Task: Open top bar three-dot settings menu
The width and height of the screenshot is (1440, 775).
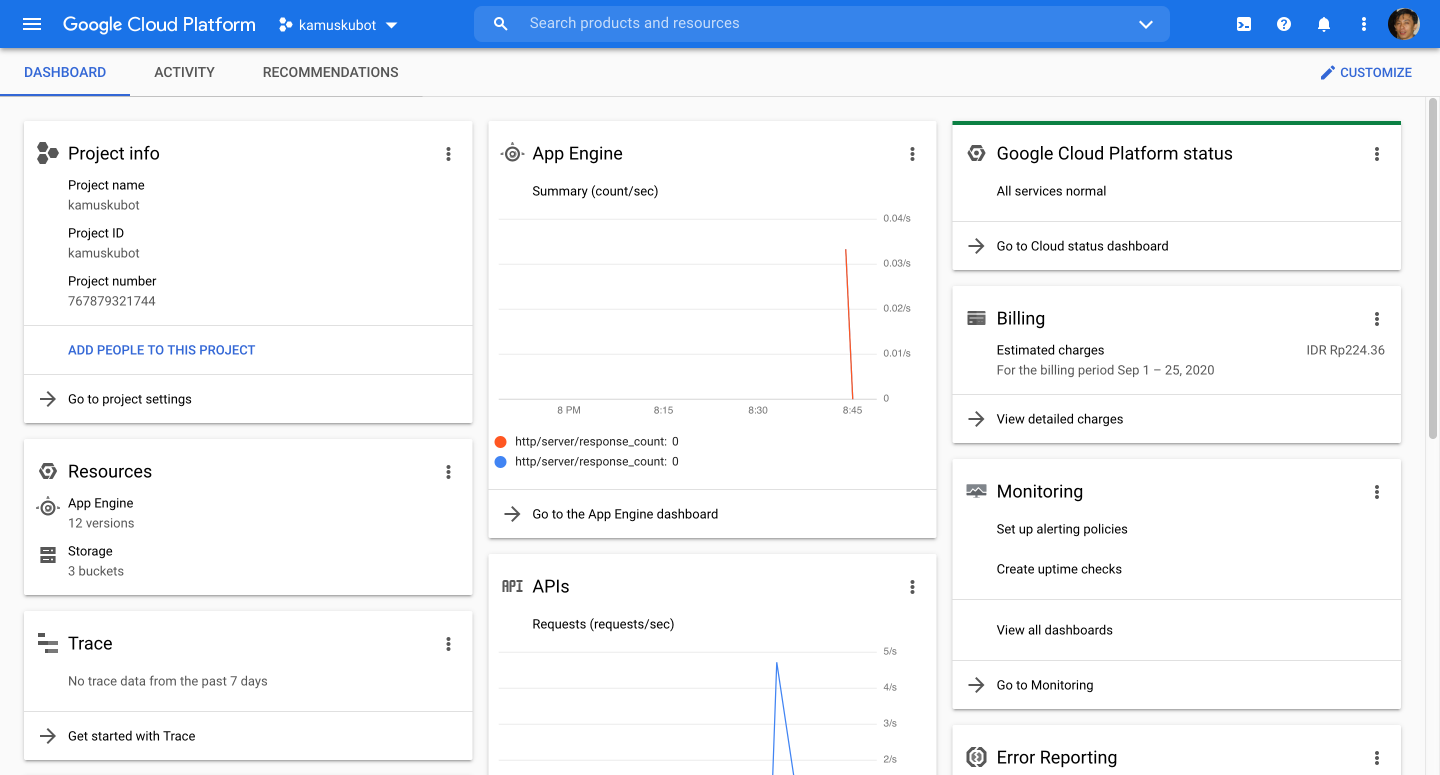Action: point(1364,24)
